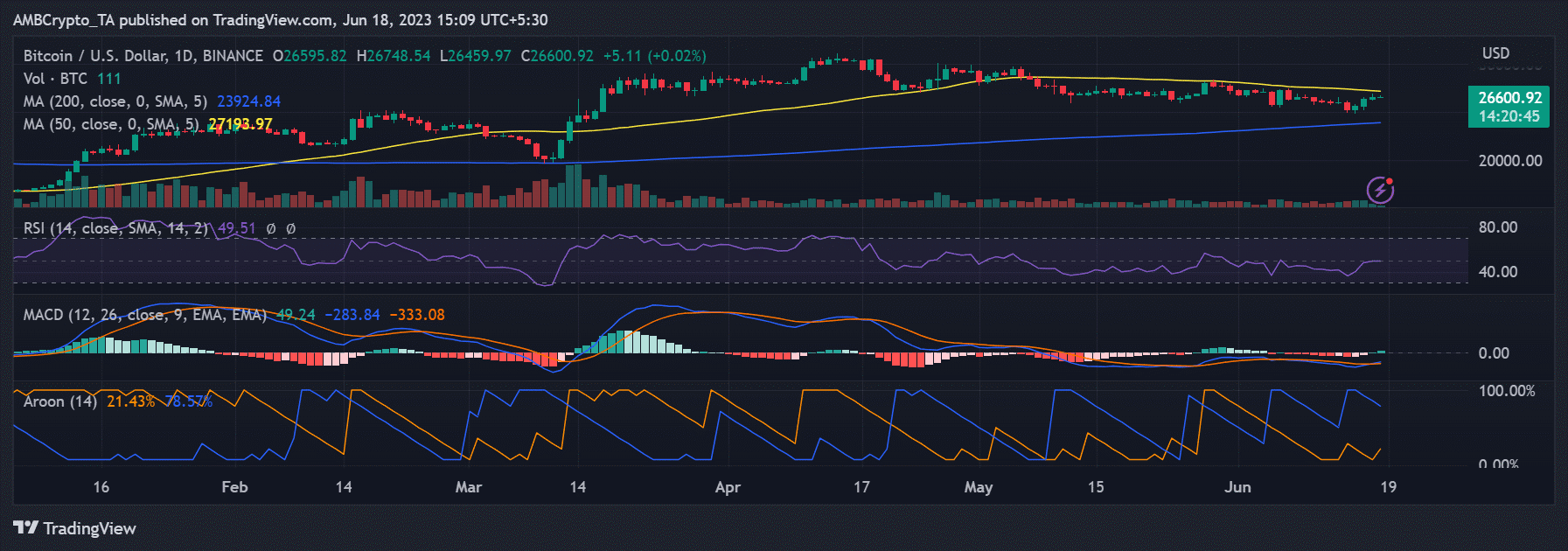Select the MA (200, close, 0, SMA, 5) label
This screenshot has height=551, width=1568.
(x=115, y=101)
